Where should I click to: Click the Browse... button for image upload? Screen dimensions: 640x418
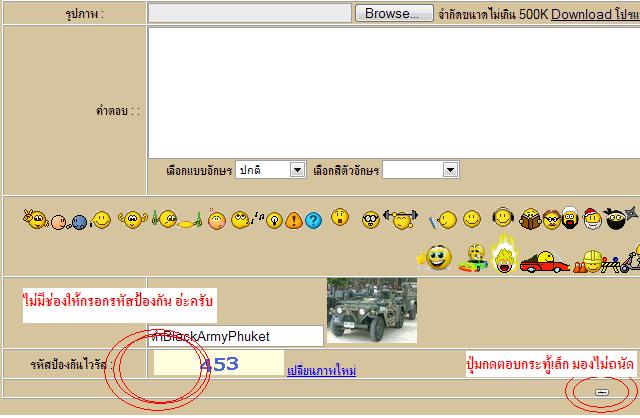coord(393,13)
